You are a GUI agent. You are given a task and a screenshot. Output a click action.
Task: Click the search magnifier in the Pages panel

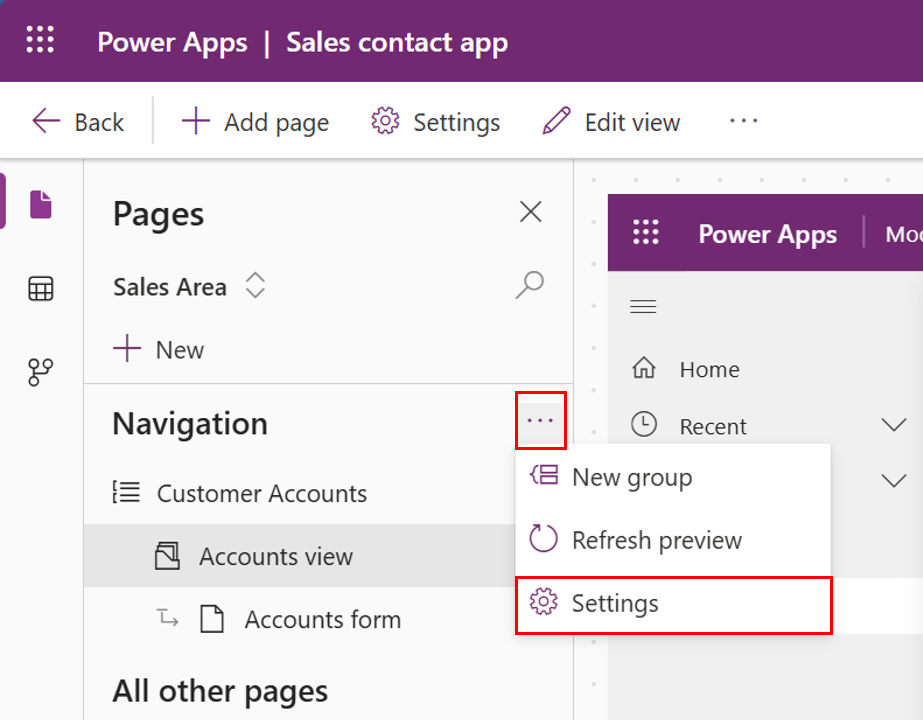[x=527, y=286]
